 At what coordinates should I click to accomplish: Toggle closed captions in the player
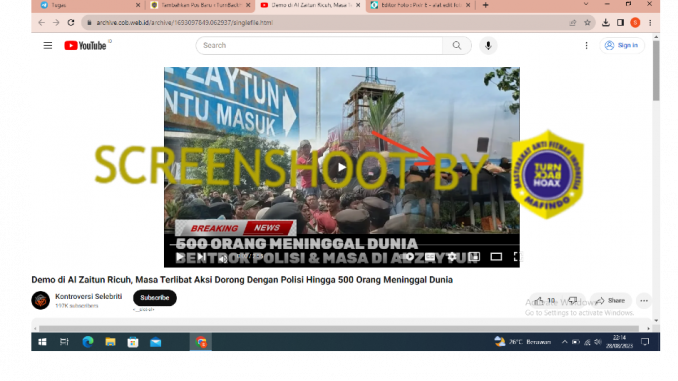(x=430, y=257)
